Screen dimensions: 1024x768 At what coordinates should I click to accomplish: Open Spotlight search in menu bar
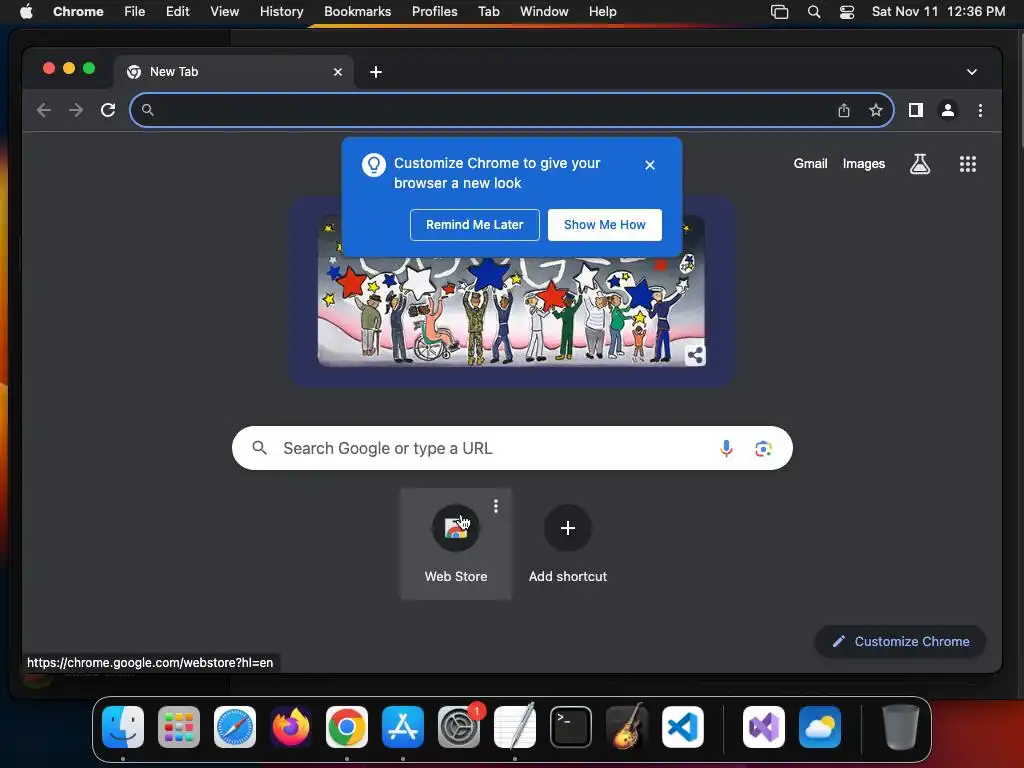click(x=814, y=12)
